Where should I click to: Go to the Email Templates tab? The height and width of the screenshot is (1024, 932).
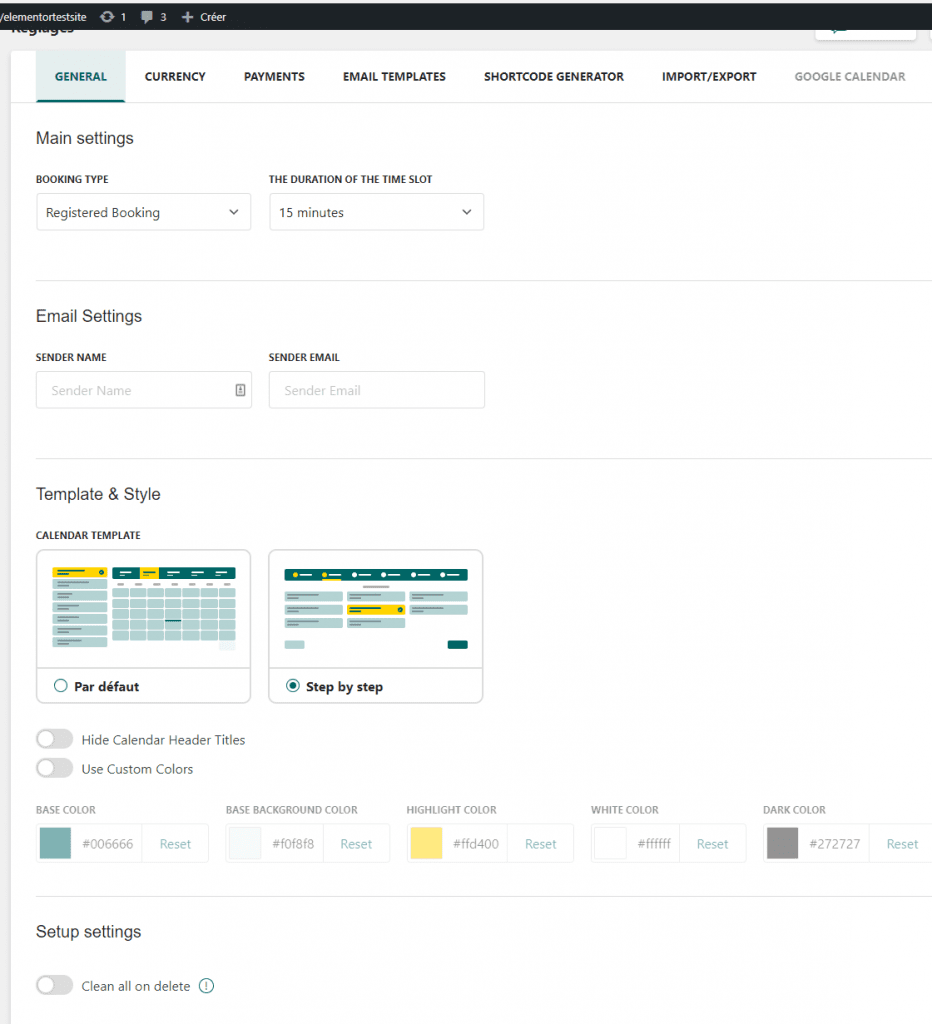click(394, 76)
